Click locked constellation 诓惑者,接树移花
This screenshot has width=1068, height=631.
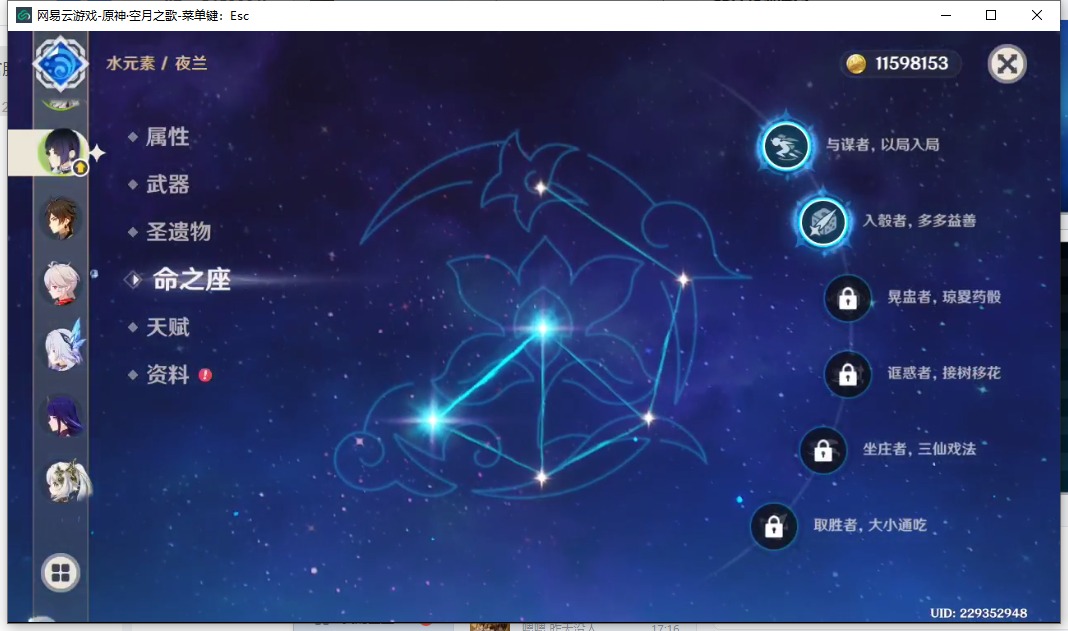pos(848,374)
